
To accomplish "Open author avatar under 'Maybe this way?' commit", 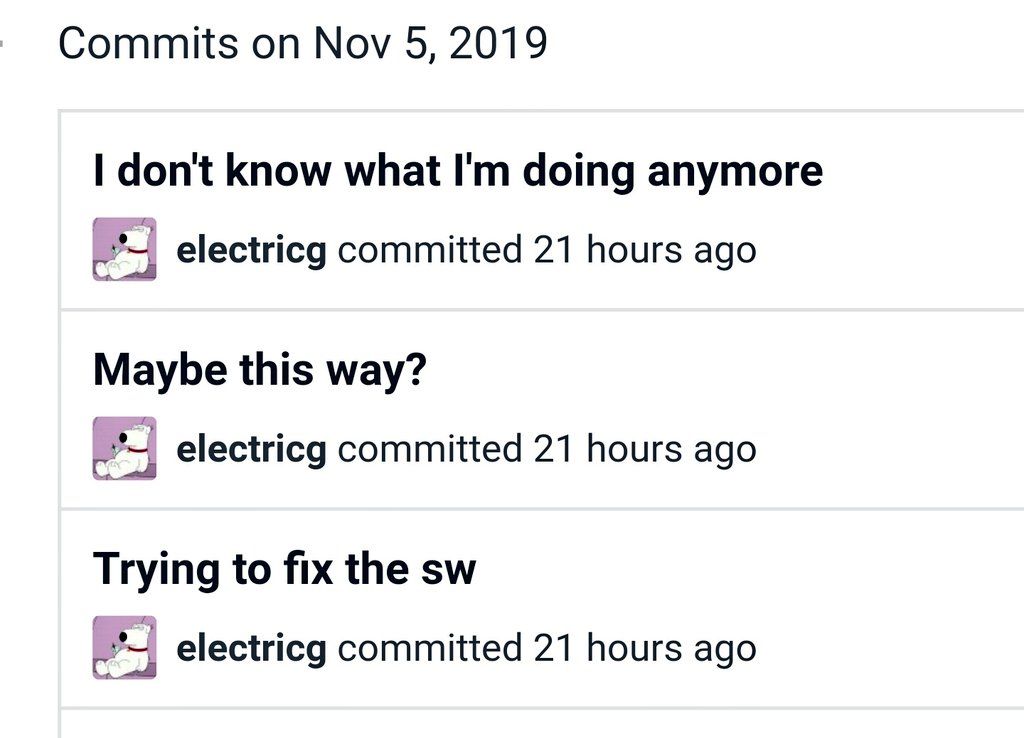I will 125,449.
